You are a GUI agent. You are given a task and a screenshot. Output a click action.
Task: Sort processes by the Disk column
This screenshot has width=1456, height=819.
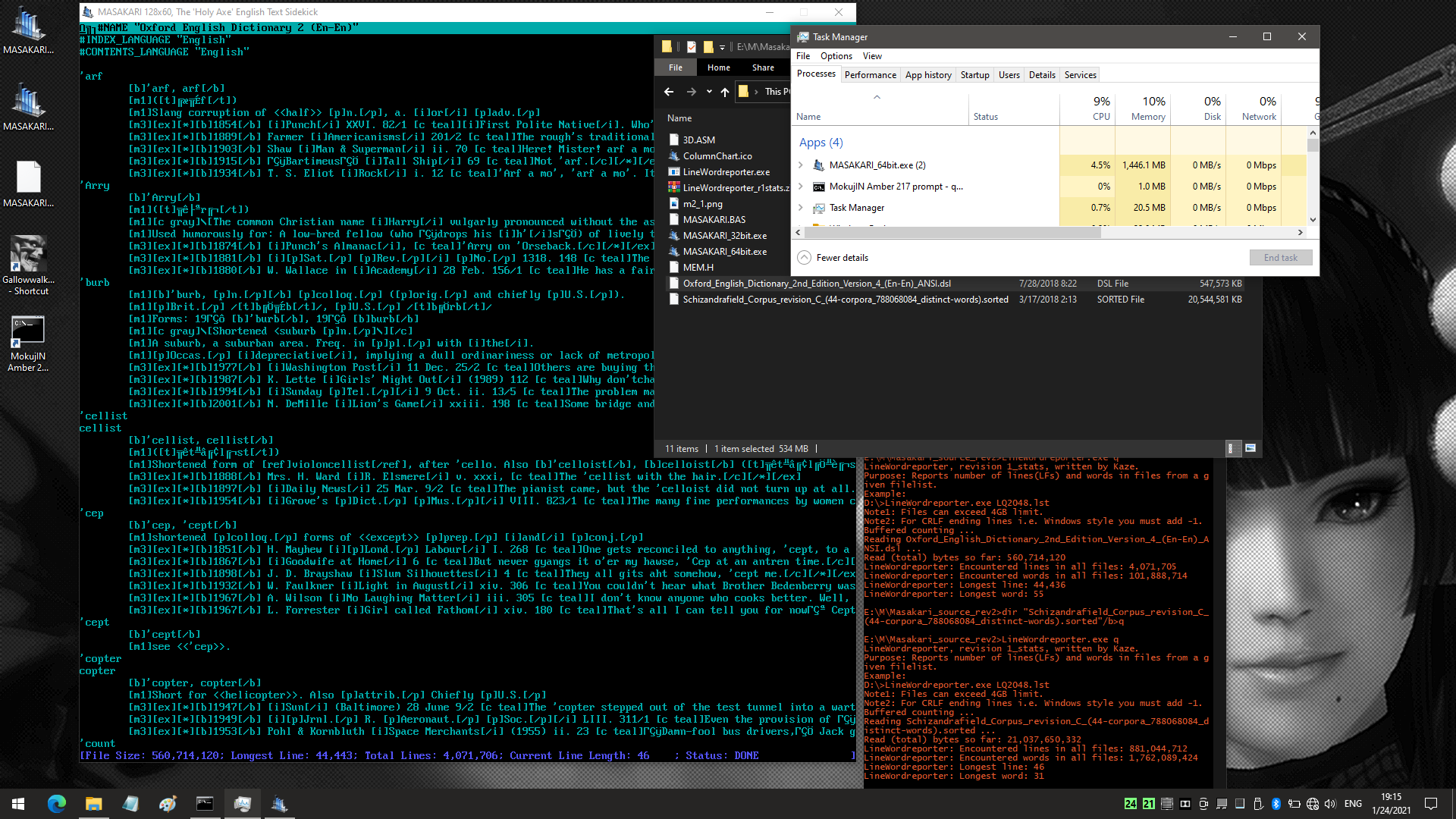[x=1198, y=108]
